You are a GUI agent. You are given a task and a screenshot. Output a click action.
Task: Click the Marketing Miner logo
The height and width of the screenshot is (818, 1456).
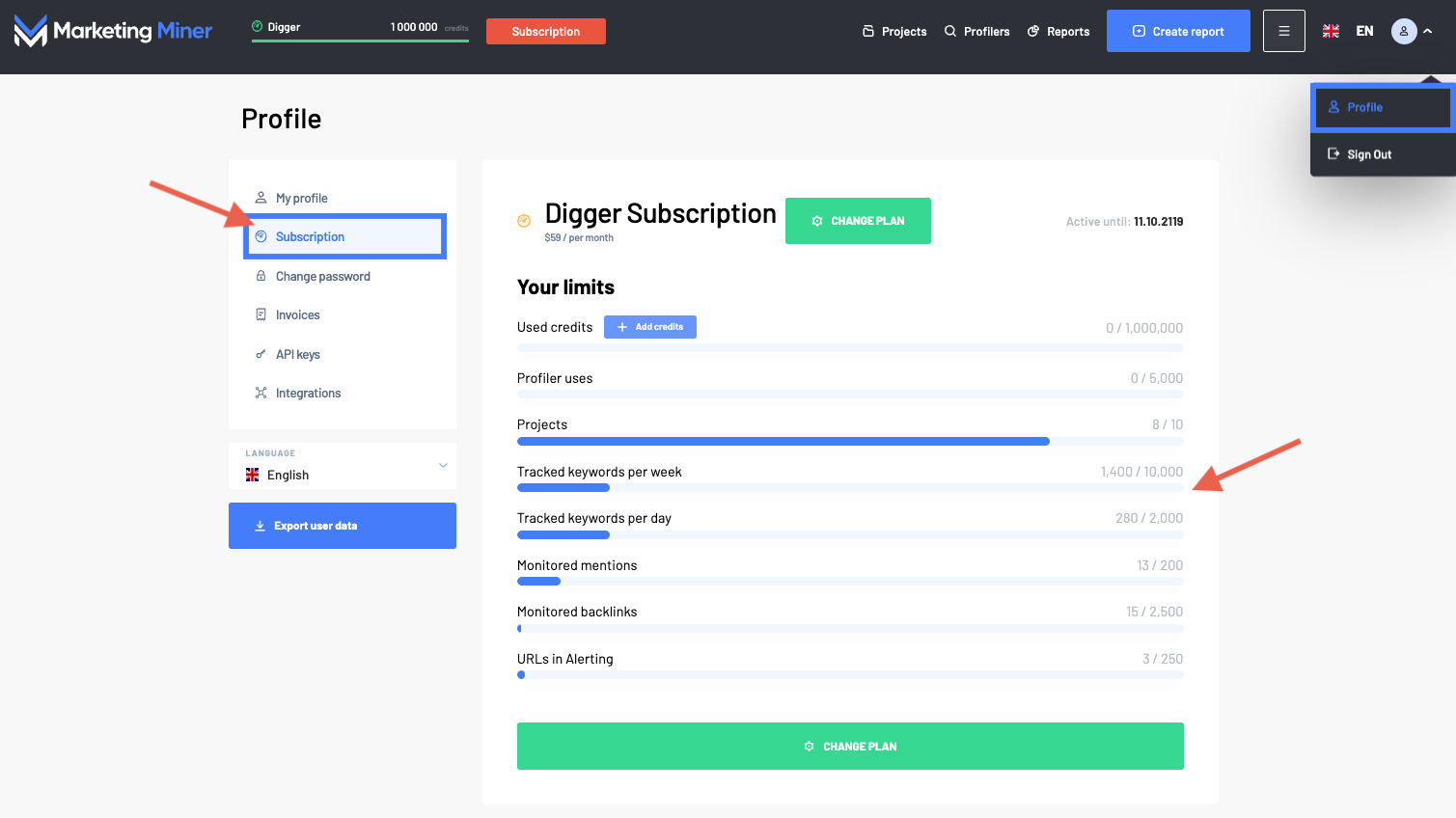pyautogui.click(x=113, y=31)
